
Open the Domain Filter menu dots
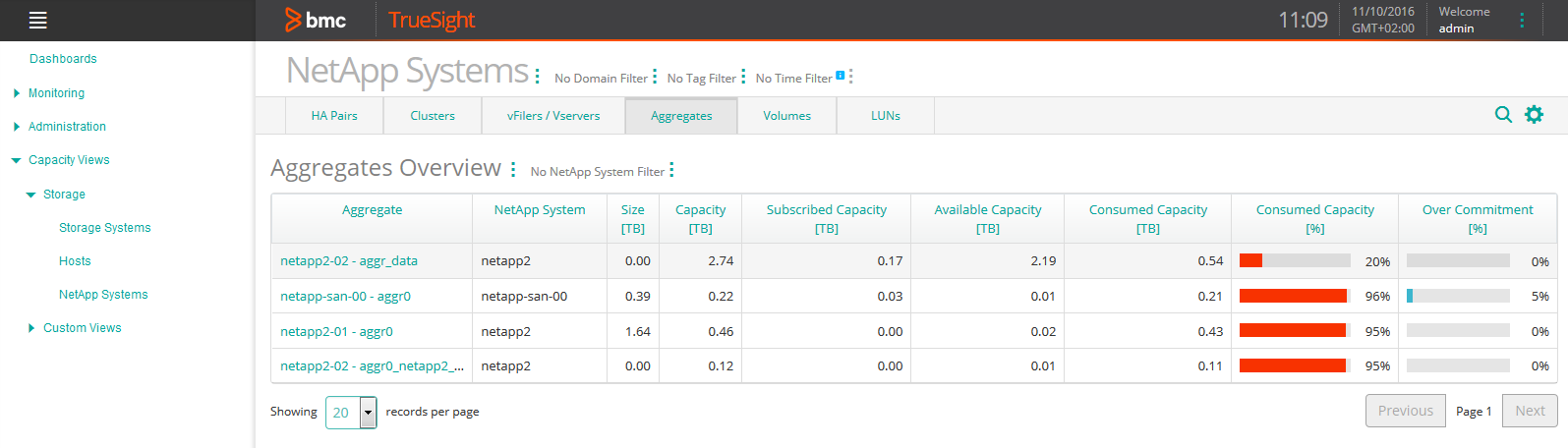[655, 77]
